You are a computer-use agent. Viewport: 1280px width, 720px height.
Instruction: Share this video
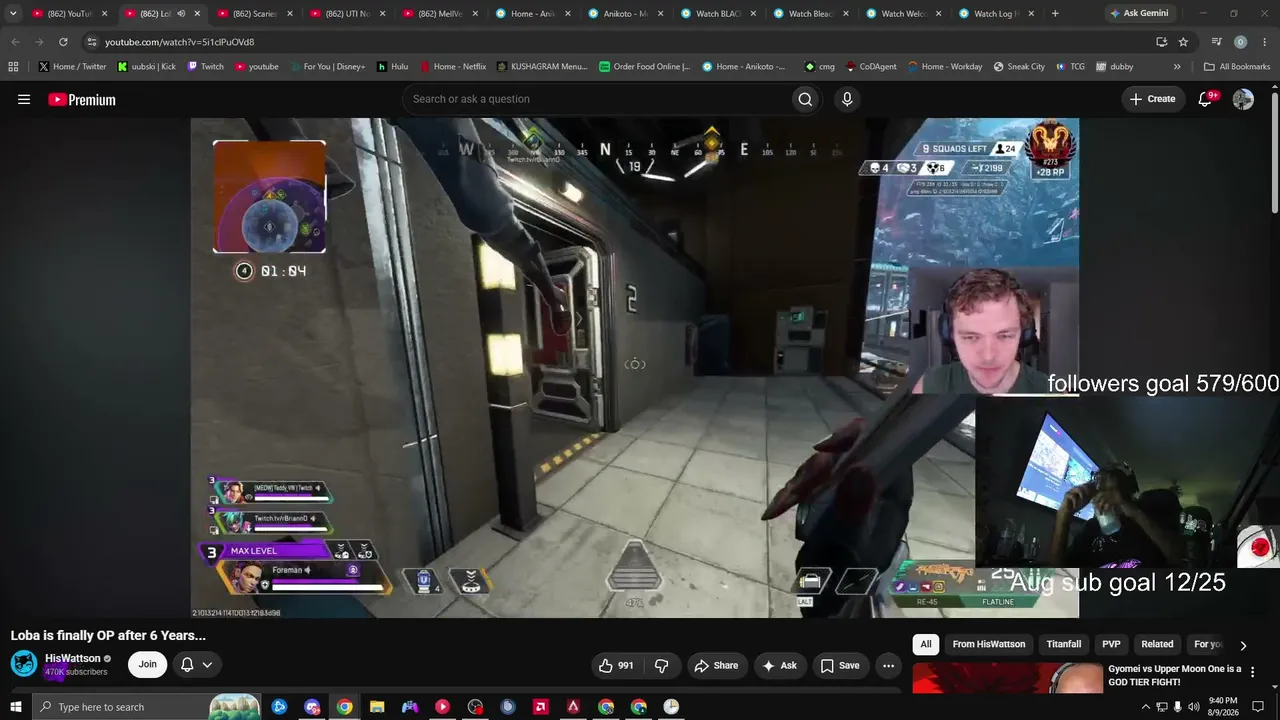[716, 665]
